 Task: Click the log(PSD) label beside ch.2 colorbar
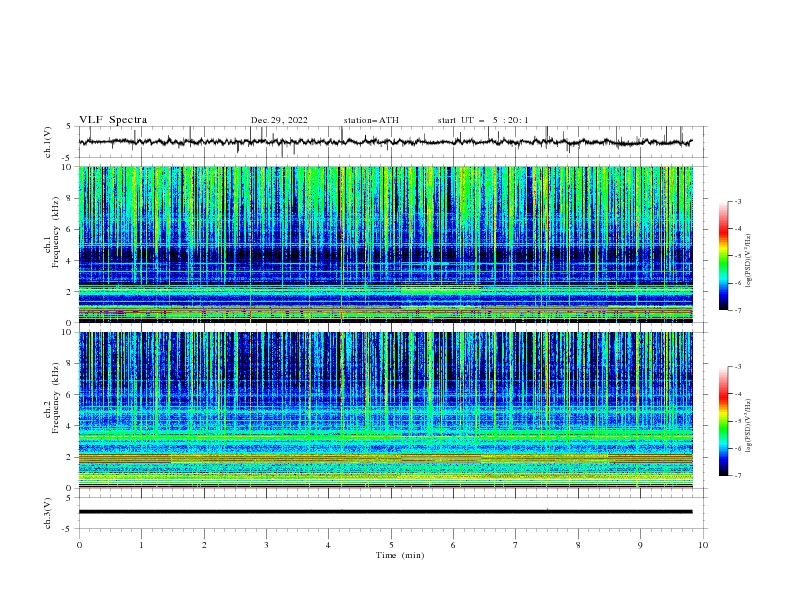(x=749, y=426)
